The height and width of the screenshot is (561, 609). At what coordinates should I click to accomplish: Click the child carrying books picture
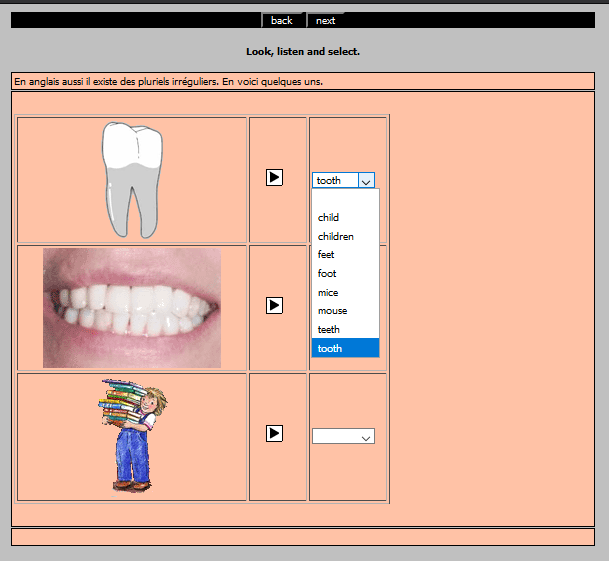pos(132,436)
